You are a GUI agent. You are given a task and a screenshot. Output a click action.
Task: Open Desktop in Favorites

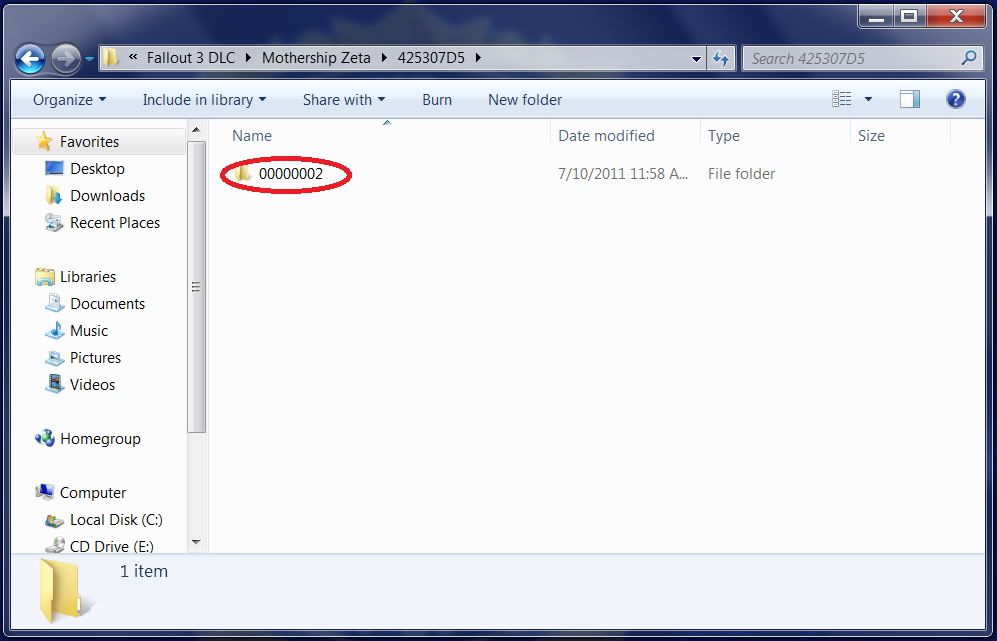coord(97,169)
